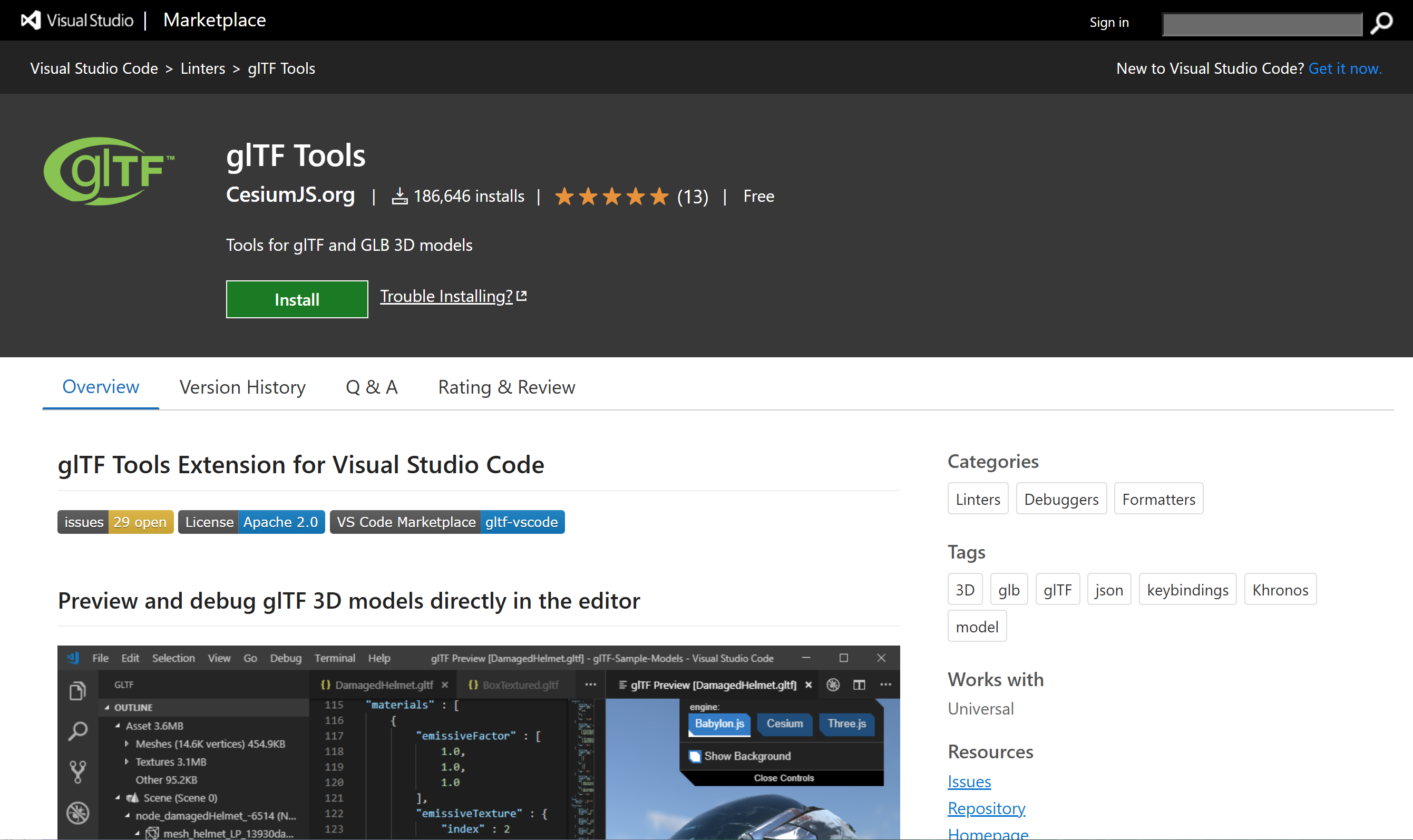1413x840 pixels.
Task: Expand the Meshes tree node
Action: pyautogui.click(x=127, y=744)
